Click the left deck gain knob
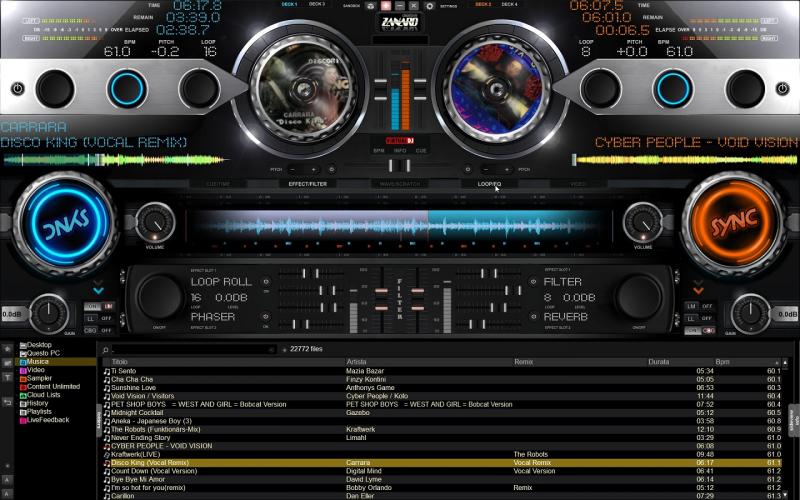This screenshot has height=500, width=800. point(49,314)
